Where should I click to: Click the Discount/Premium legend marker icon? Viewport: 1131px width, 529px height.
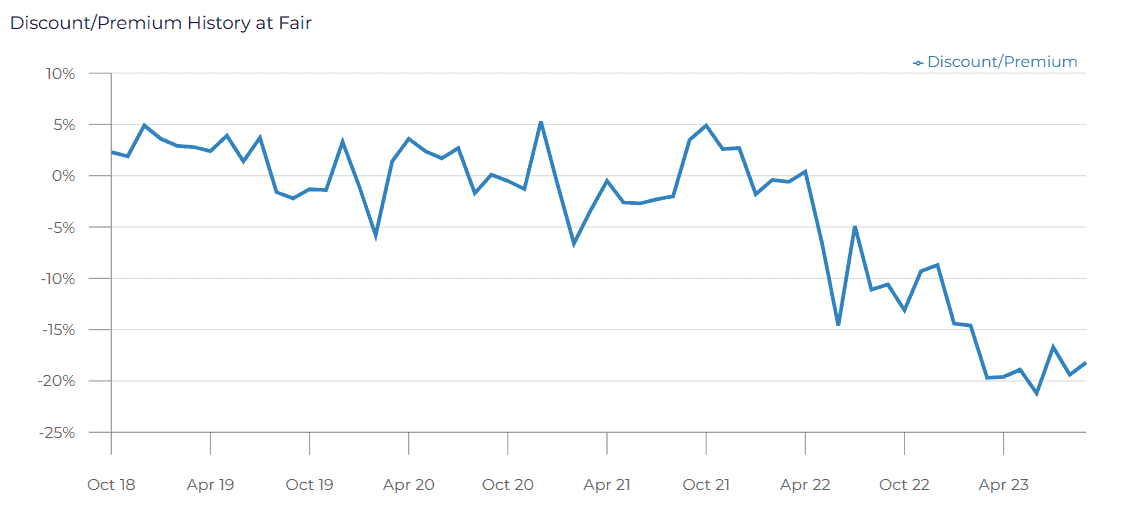coord(918,63)
